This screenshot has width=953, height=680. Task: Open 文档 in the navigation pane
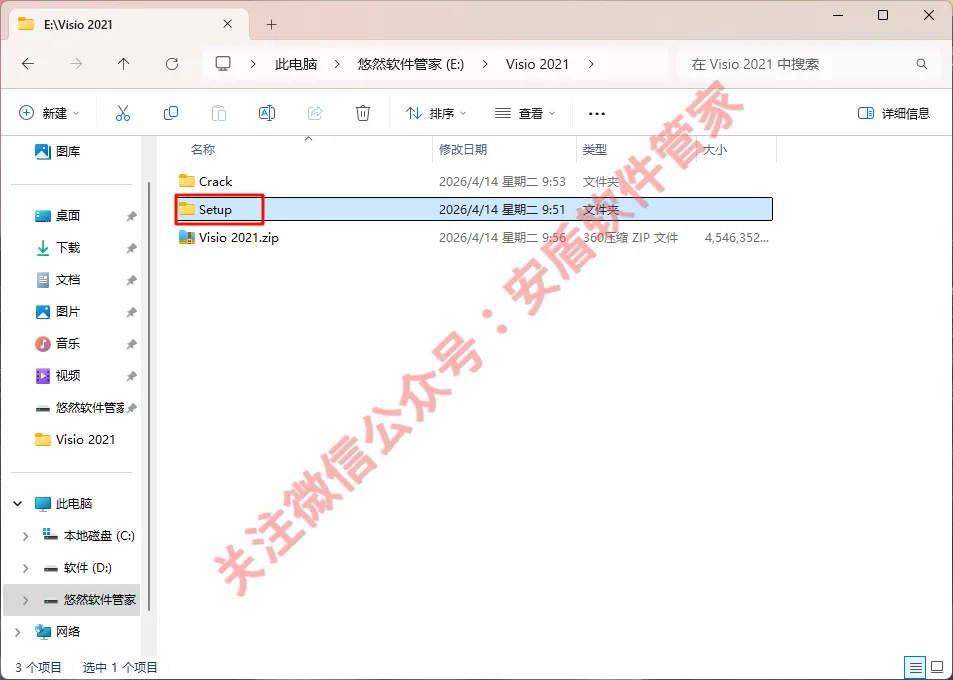tap(67, 280)
